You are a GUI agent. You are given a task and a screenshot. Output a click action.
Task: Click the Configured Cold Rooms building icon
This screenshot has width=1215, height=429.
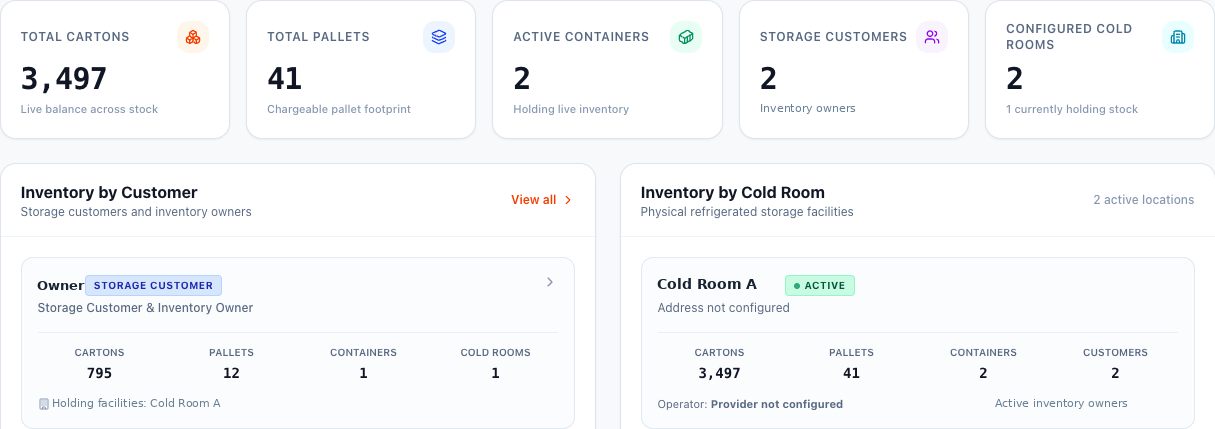pyautogui.click(x=1178, y=37)
